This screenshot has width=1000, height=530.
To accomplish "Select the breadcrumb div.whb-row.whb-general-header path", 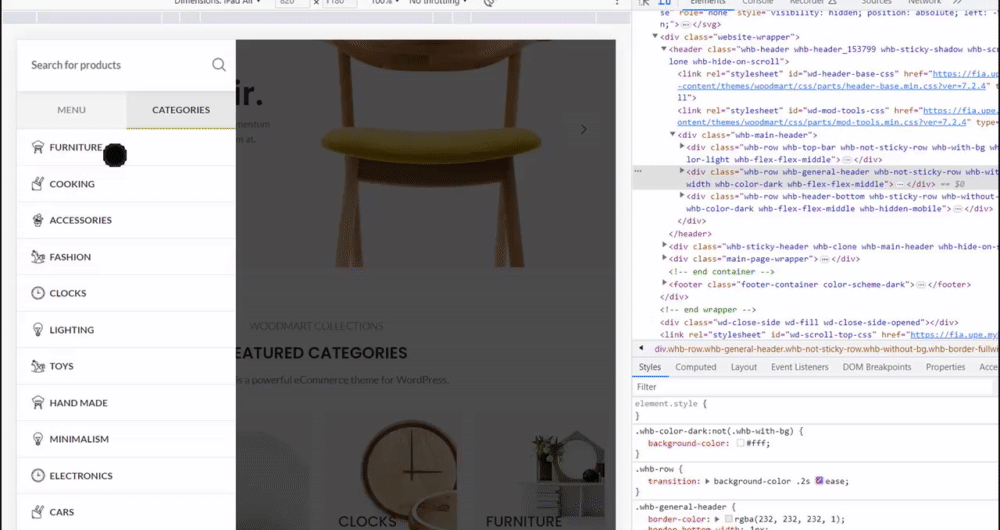I will (x=827, y=349).
